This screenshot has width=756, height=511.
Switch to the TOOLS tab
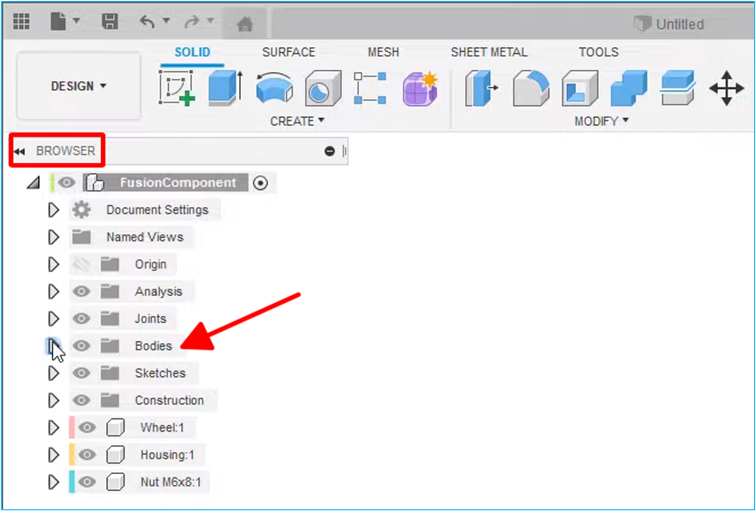click(x=598, y=52)
